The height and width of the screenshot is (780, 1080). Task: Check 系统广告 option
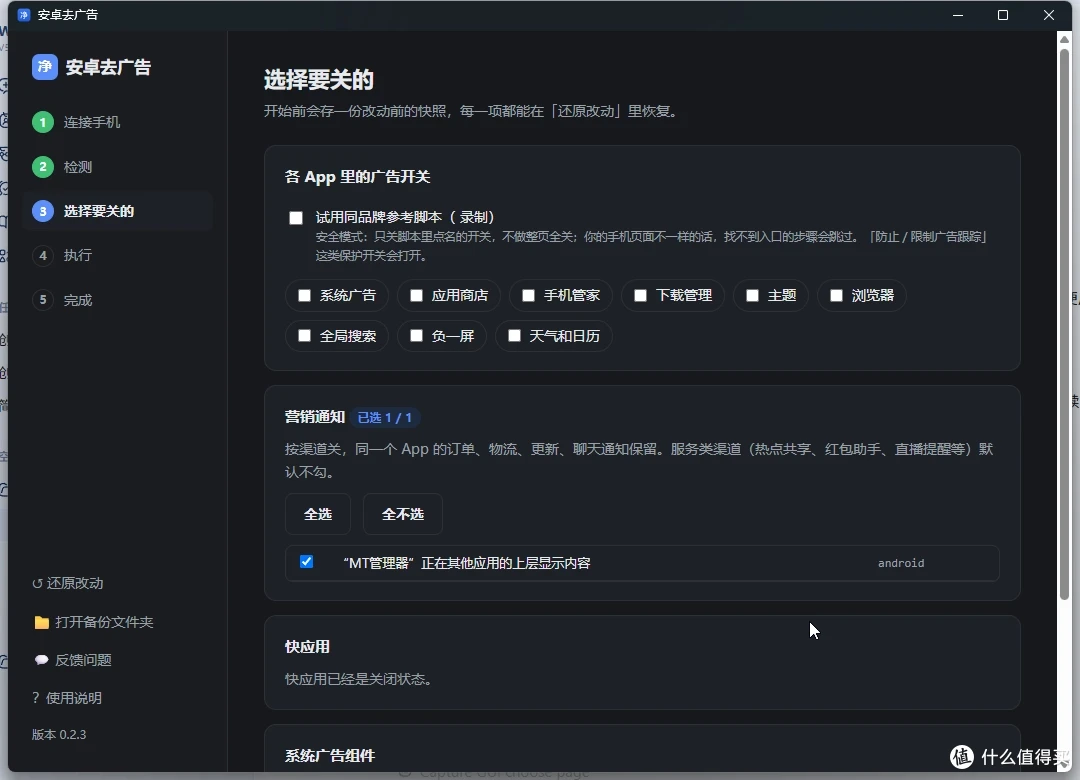pos(304,296)
